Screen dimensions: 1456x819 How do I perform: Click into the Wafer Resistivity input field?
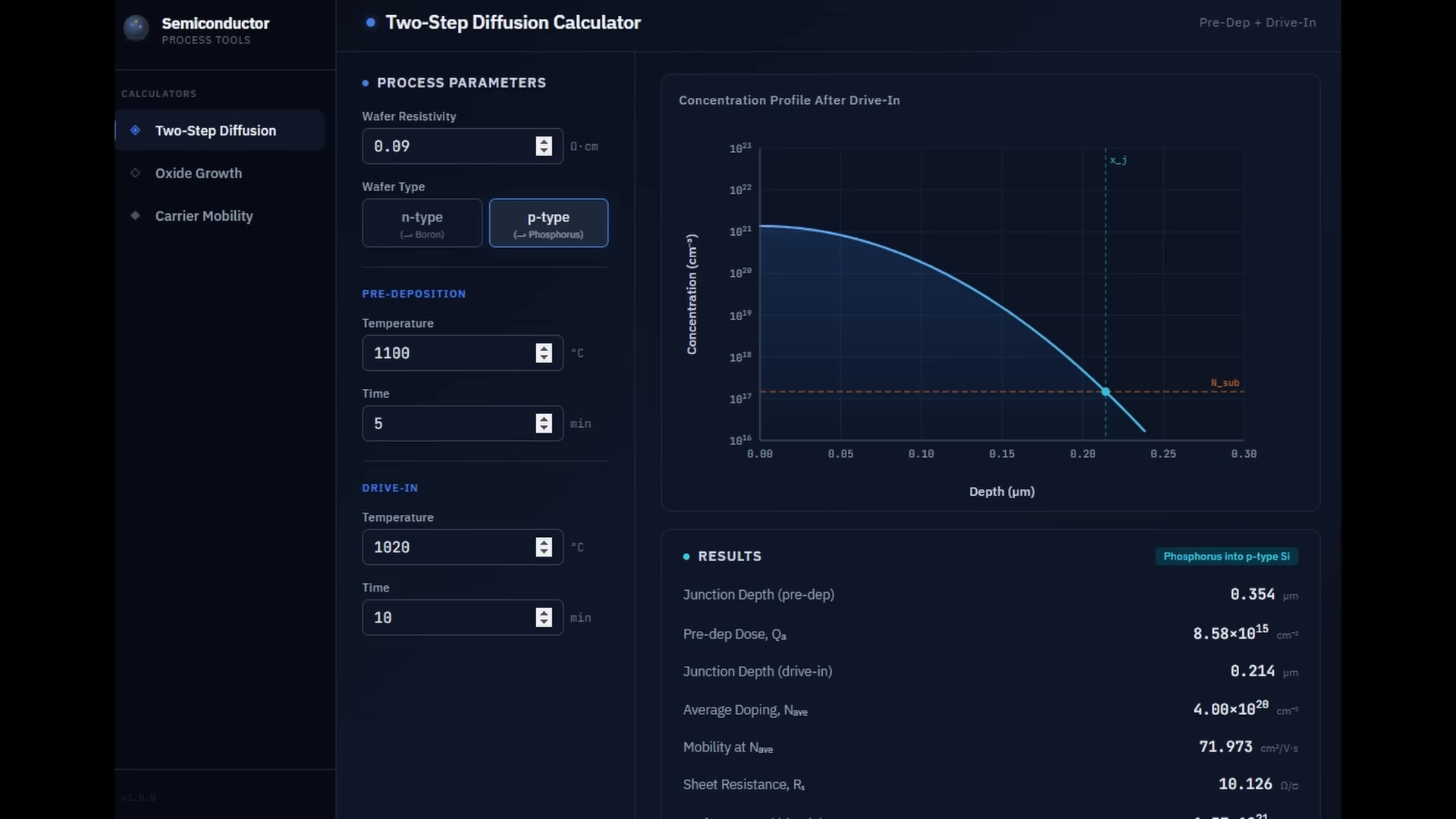point(447,146)
